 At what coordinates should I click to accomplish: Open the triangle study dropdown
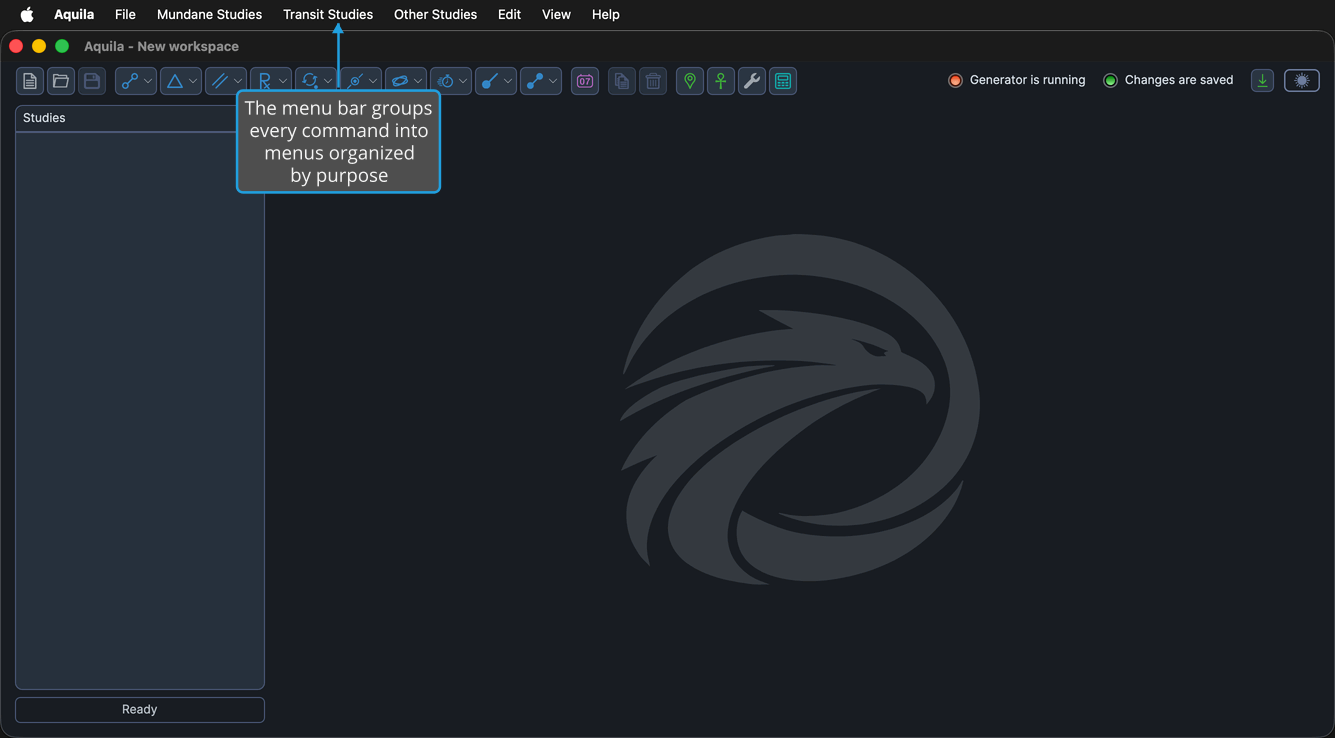click(x=181, y=81)
